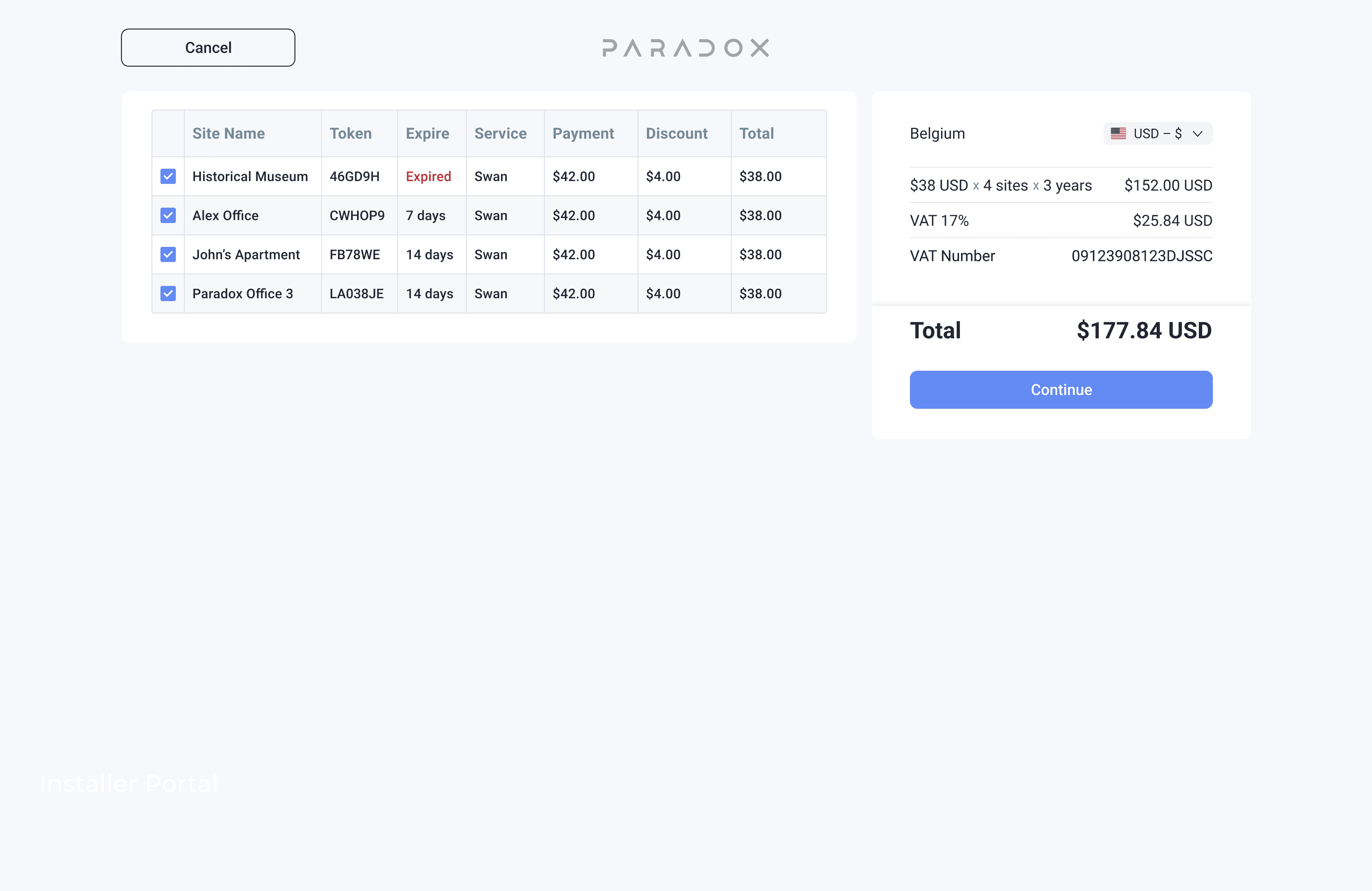Click the $177.84 USD total amount
This screenshot has height=891, width=1372.
coord(1144,331)
